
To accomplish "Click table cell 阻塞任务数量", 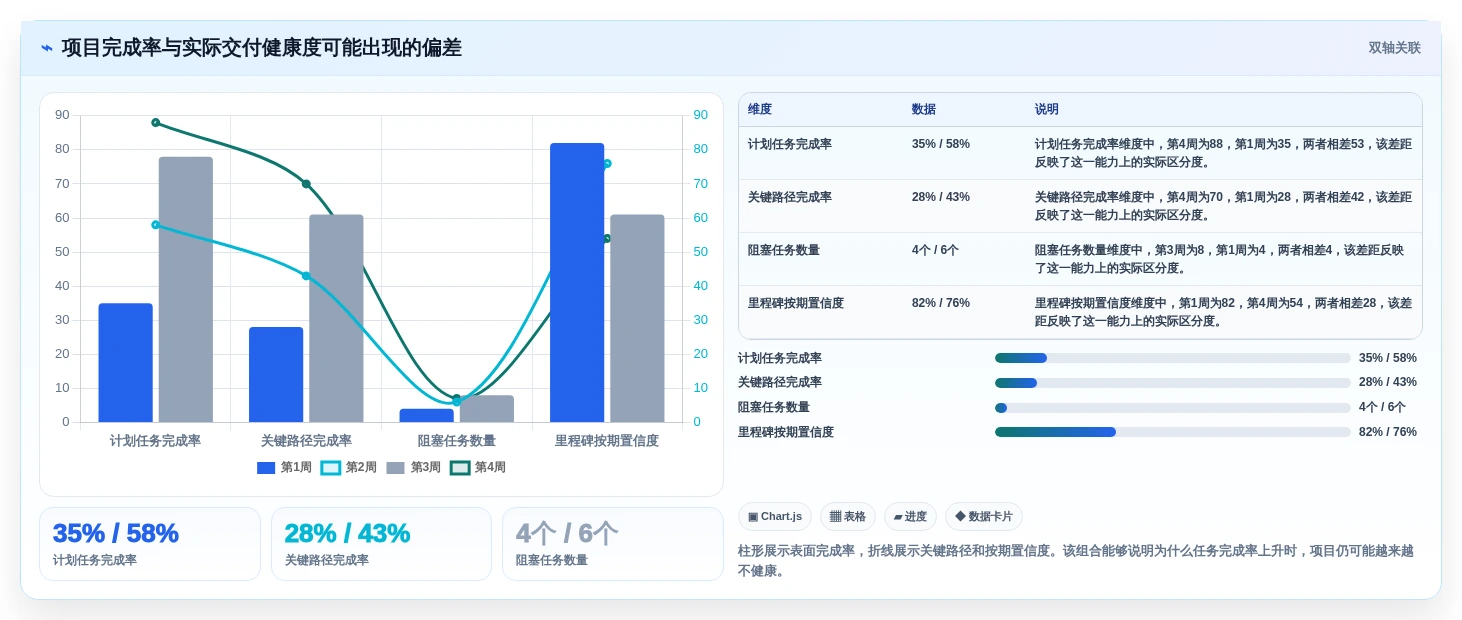I will click(784, 250).
